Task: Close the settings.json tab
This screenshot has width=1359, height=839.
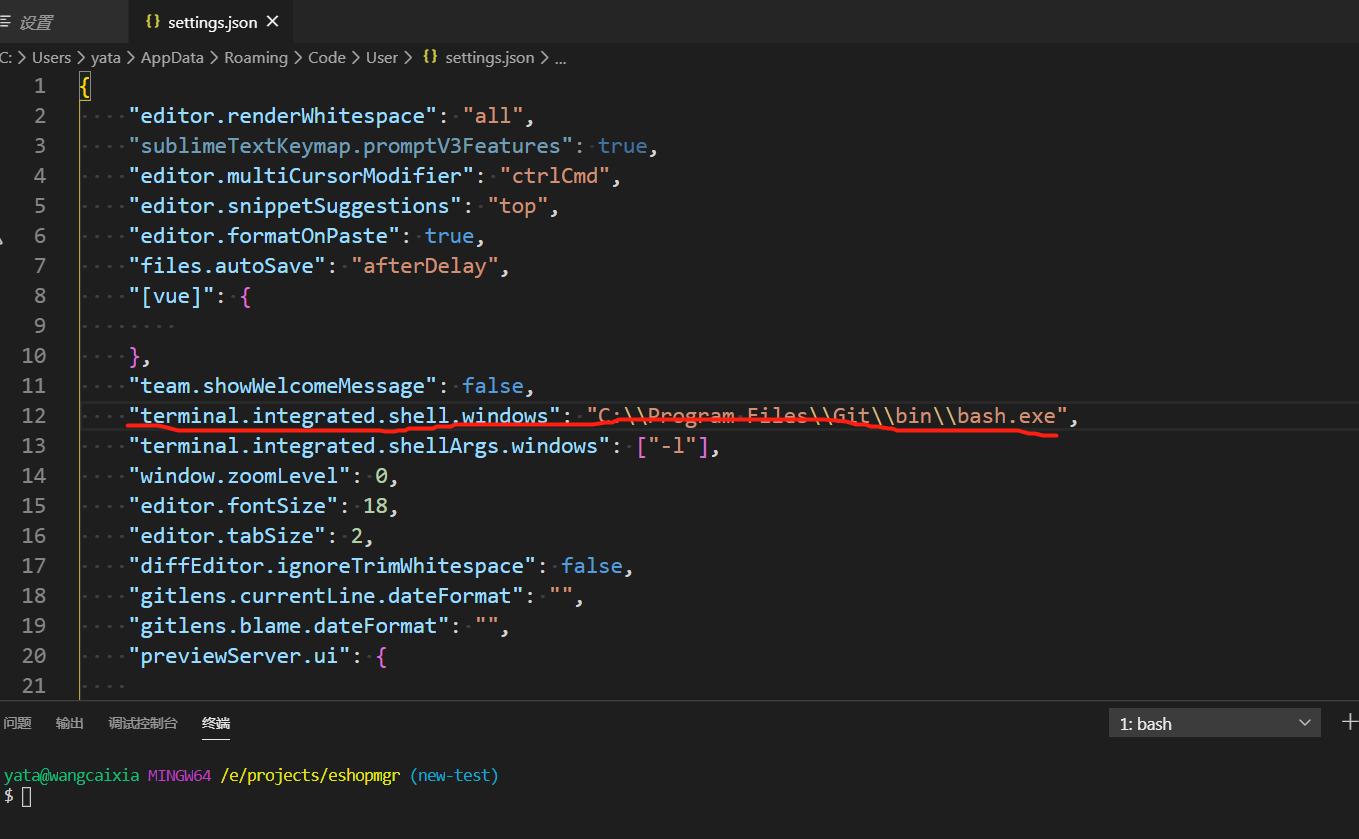Action: [x=271, y=19]
